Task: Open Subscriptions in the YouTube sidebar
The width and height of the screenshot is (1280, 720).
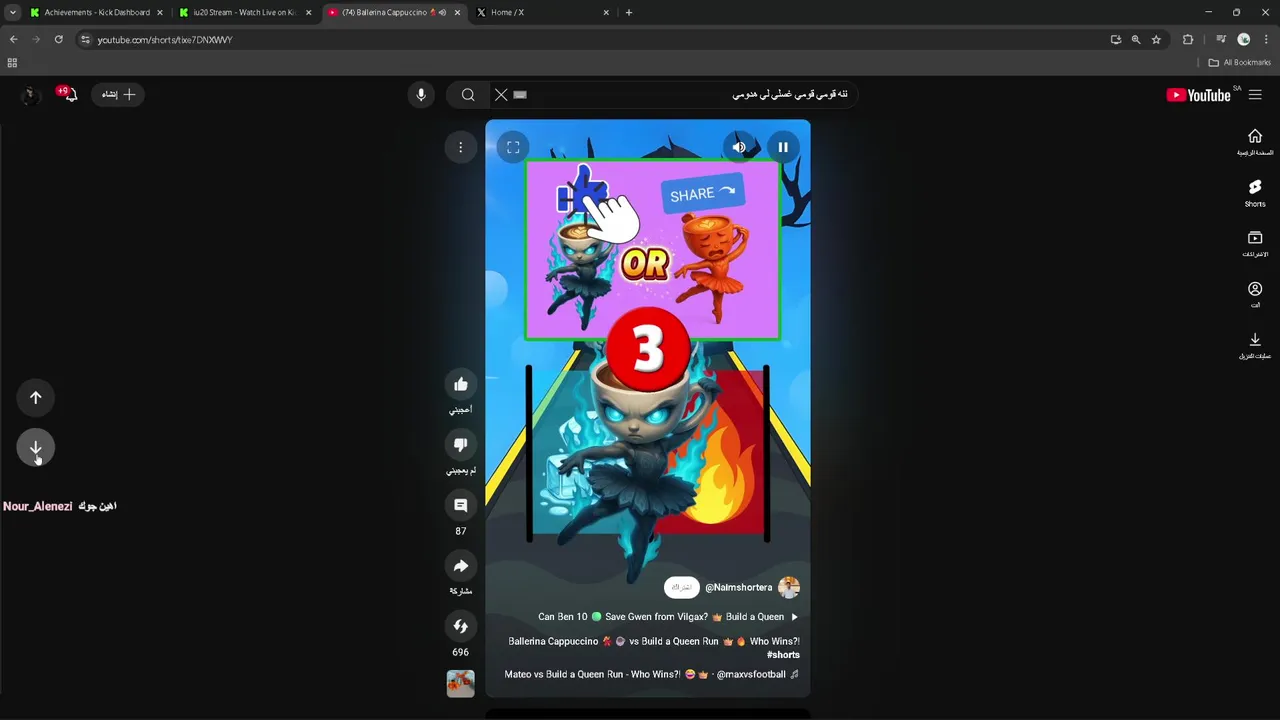Action: point(1255,244)
